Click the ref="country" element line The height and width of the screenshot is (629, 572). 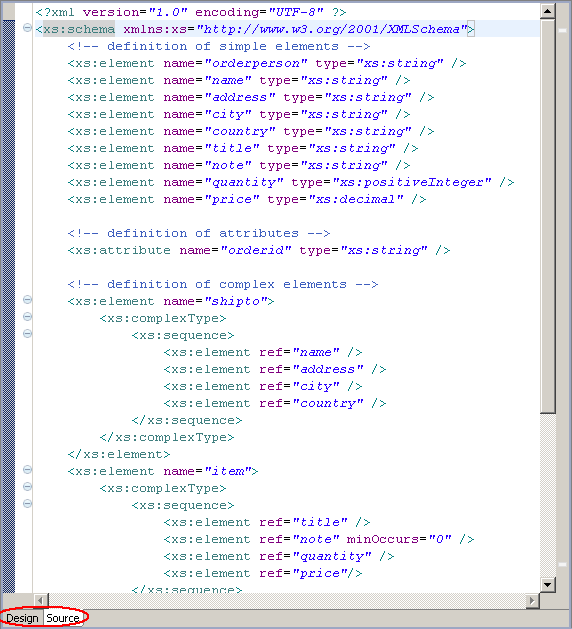tap(275, 403)
